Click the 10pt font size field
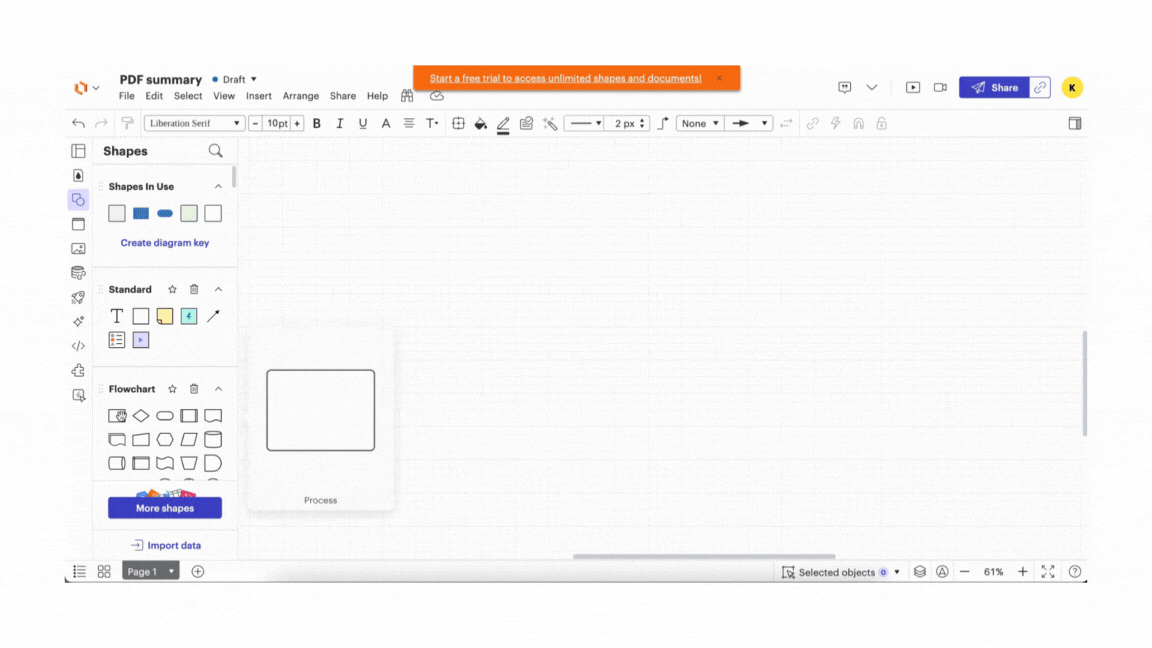 277,123
